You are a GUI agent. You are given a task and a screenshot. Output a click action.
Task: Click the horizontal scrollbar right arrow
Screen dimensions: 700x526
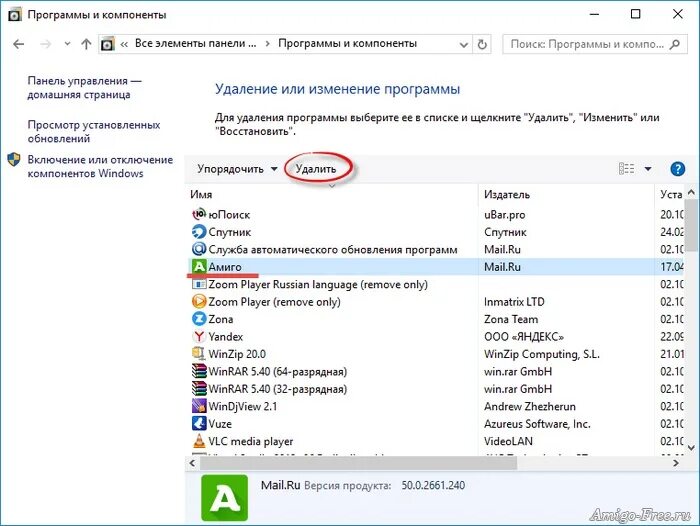click(x=676, y=463)
